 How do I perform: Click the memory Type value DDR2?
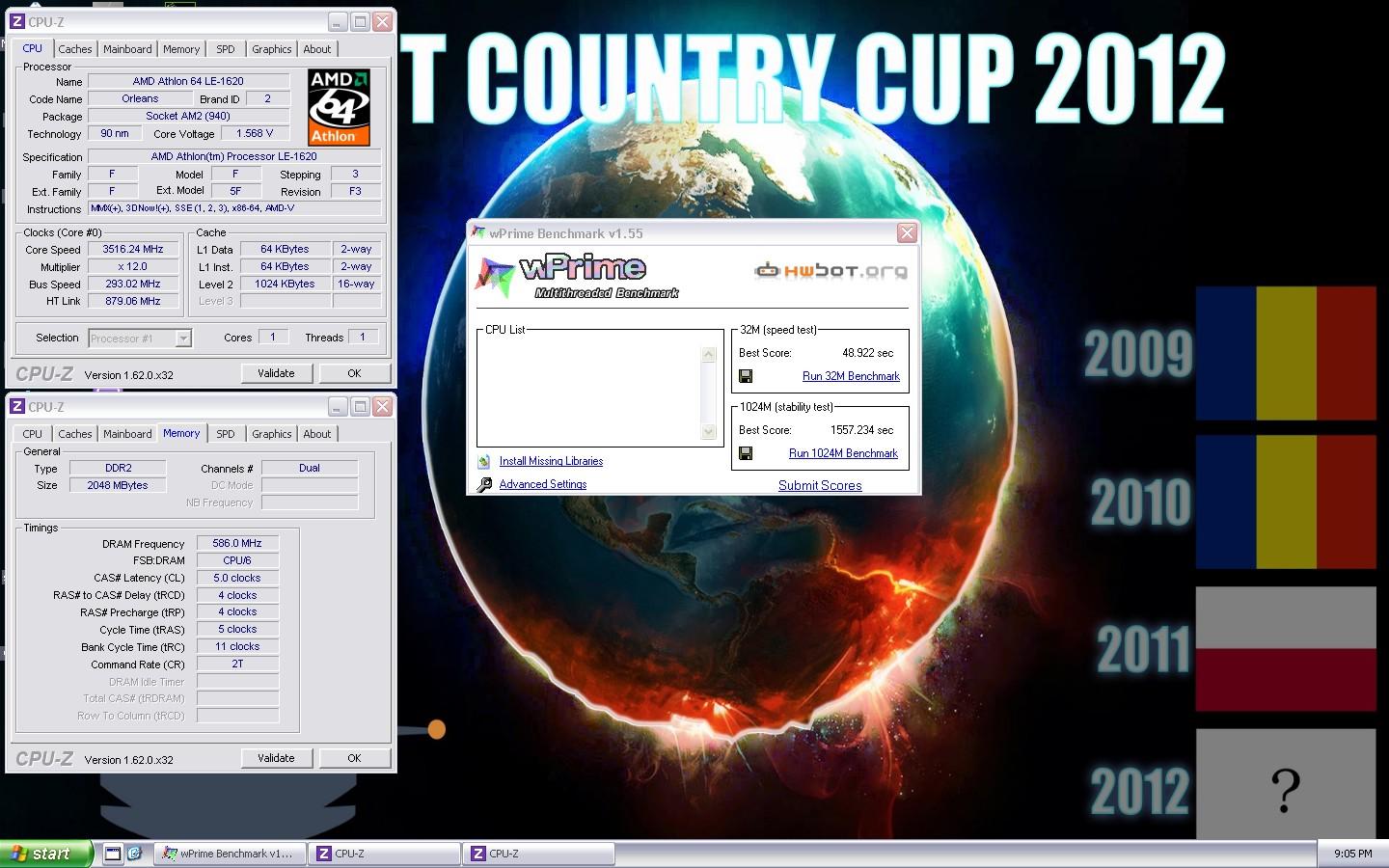tap(119, 468)
